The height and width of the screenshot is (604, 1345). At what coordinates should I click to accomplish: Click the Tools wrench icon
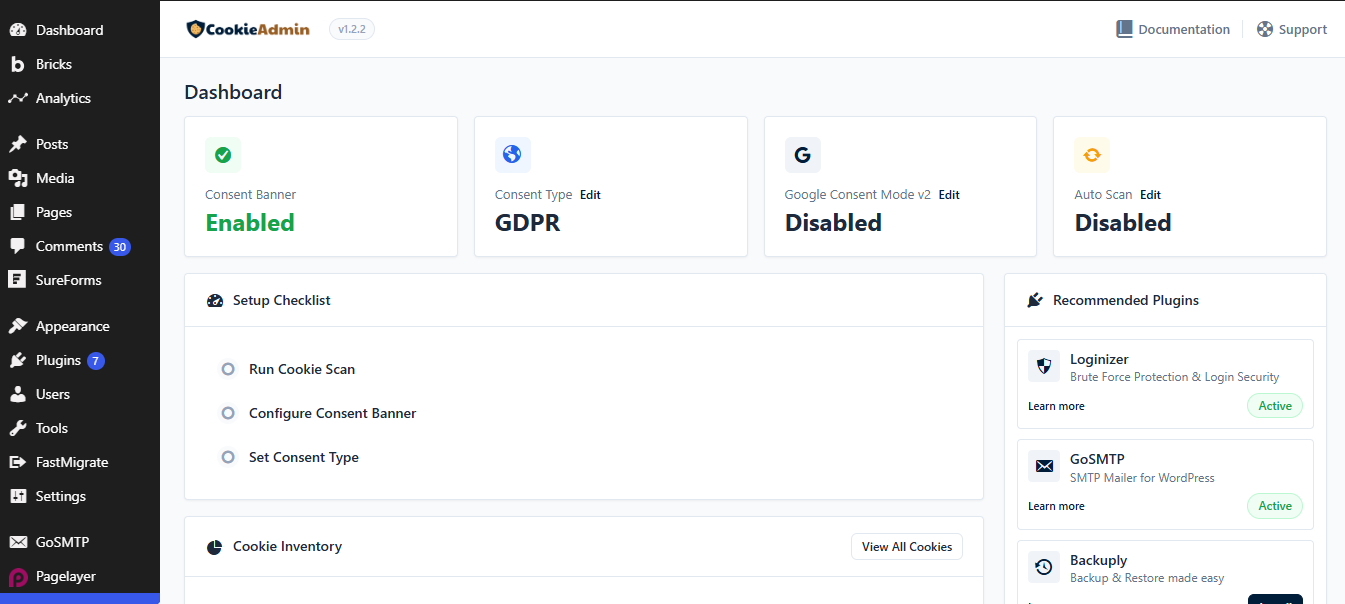pos(18,428)
